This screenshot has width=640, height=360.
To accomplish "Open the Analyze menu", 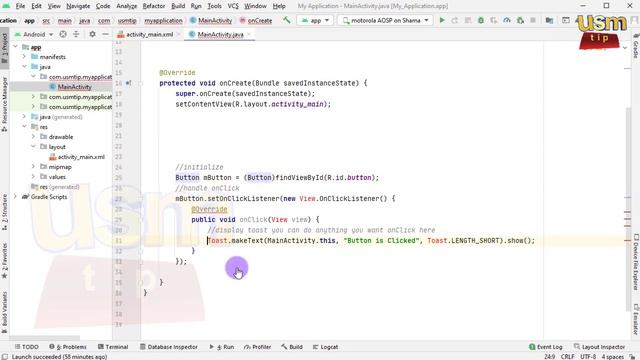I will 127,6.
